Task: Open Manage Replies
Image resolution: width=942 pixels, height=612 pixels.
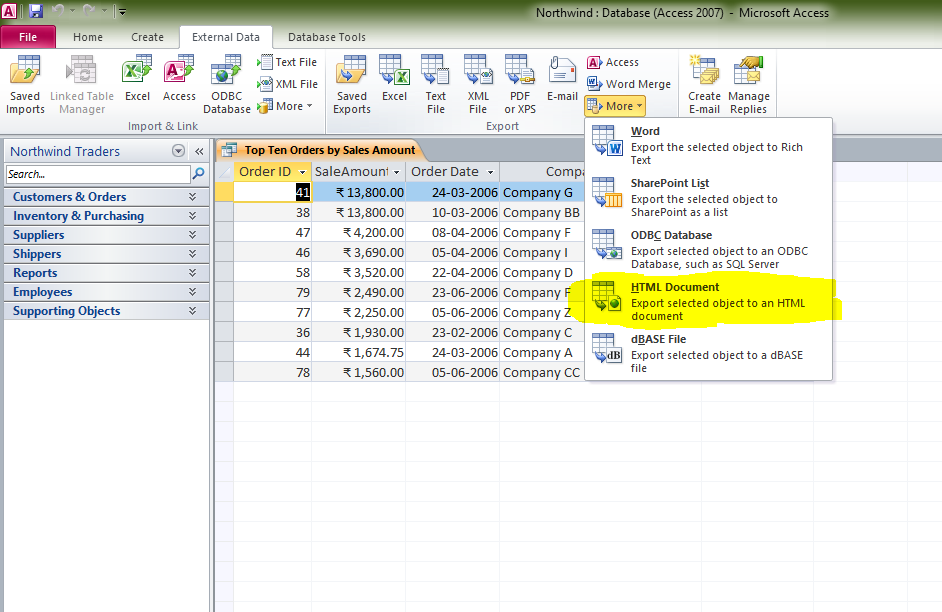Action: click(x=749, y=84)
